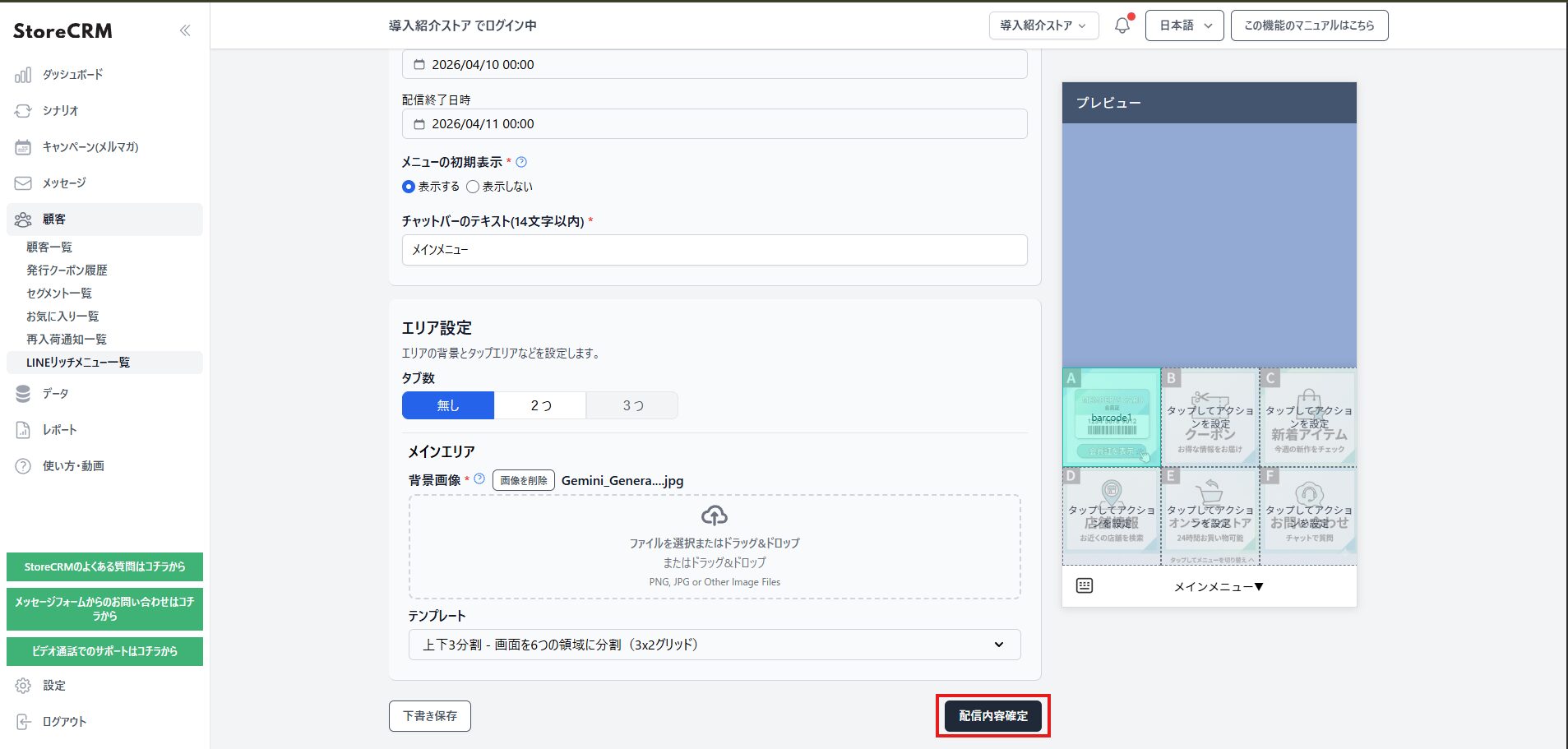
Task: Click the 下書き保存 button
Action: pos(429,716)
